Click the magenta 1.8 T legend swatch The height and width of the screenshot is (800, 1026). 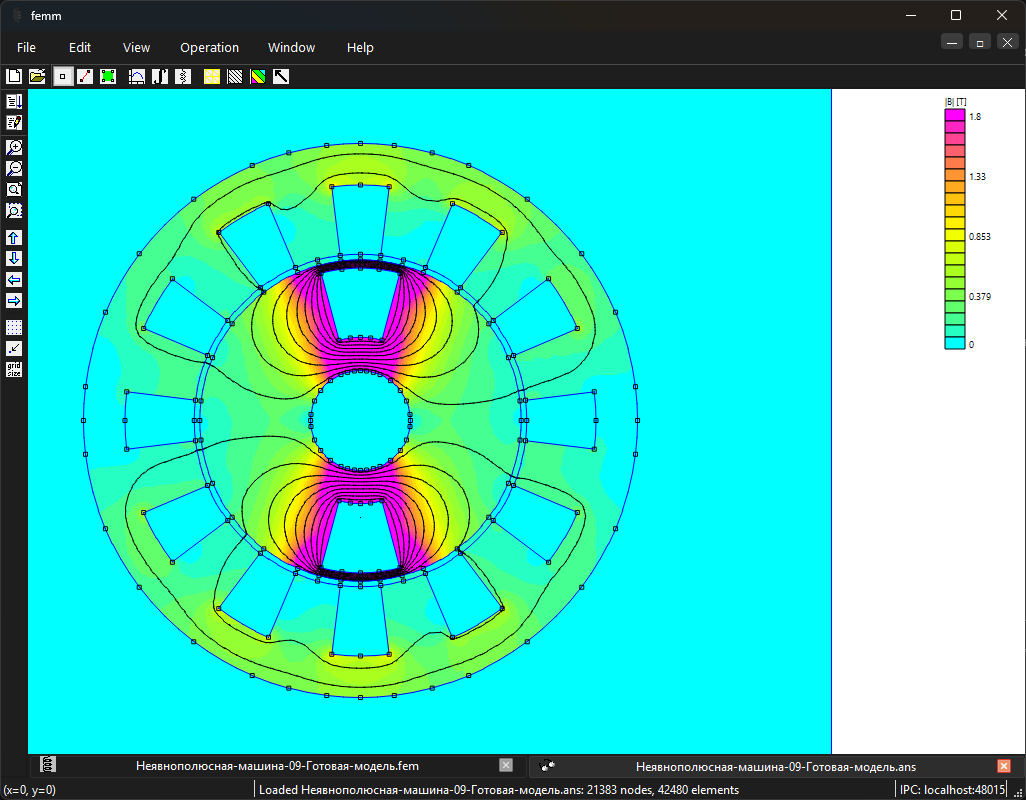tap(955, 115)
